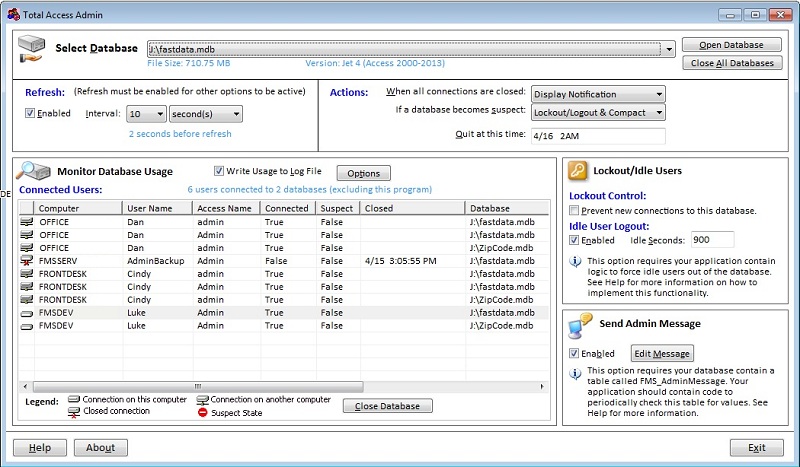The height and width of the screenshot is (467, 800).
Task: Sort by the Closed column header
Action: tap(412, 208)
